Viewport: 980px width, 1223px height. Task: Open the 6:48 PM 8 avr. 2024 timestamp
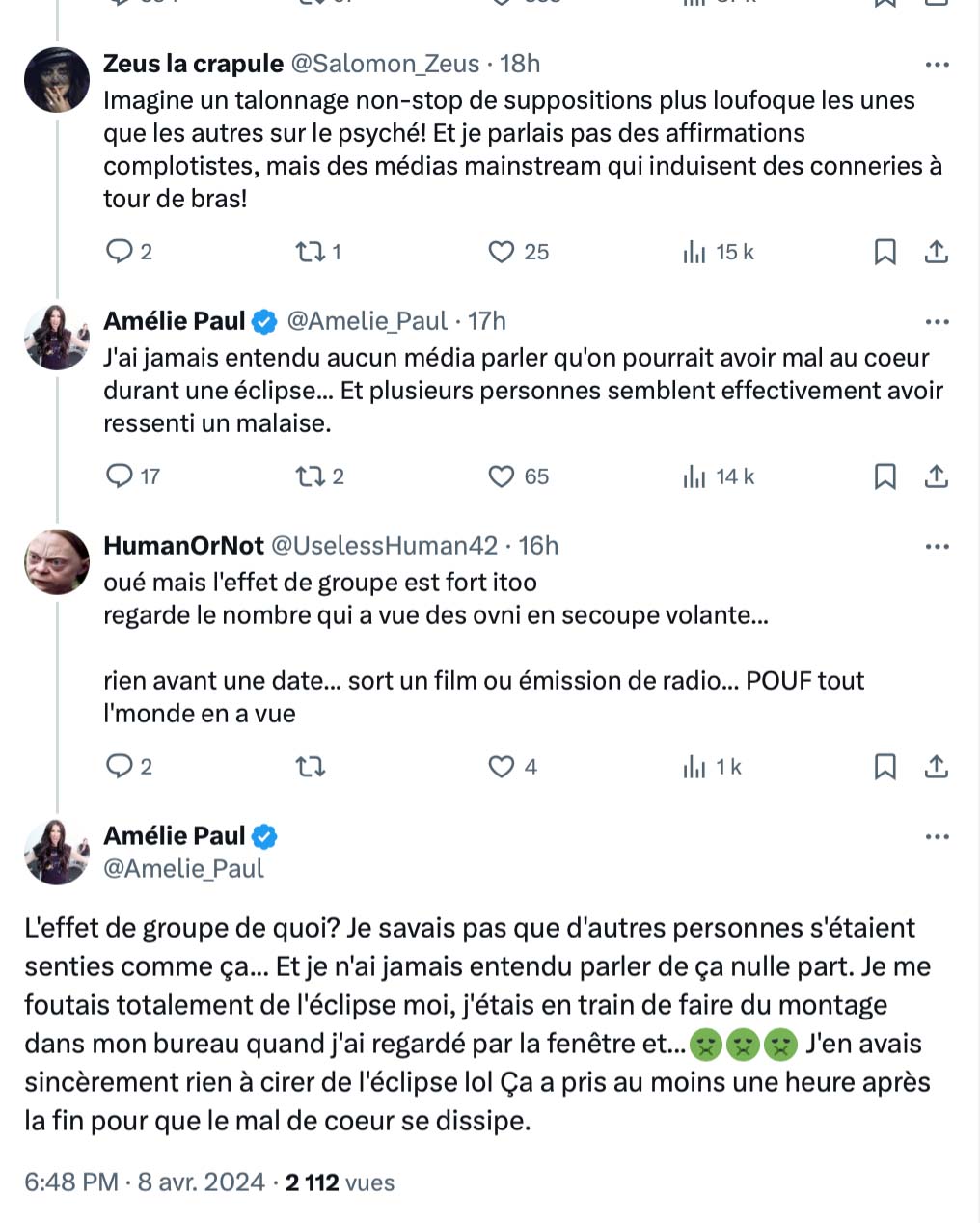145,1182
